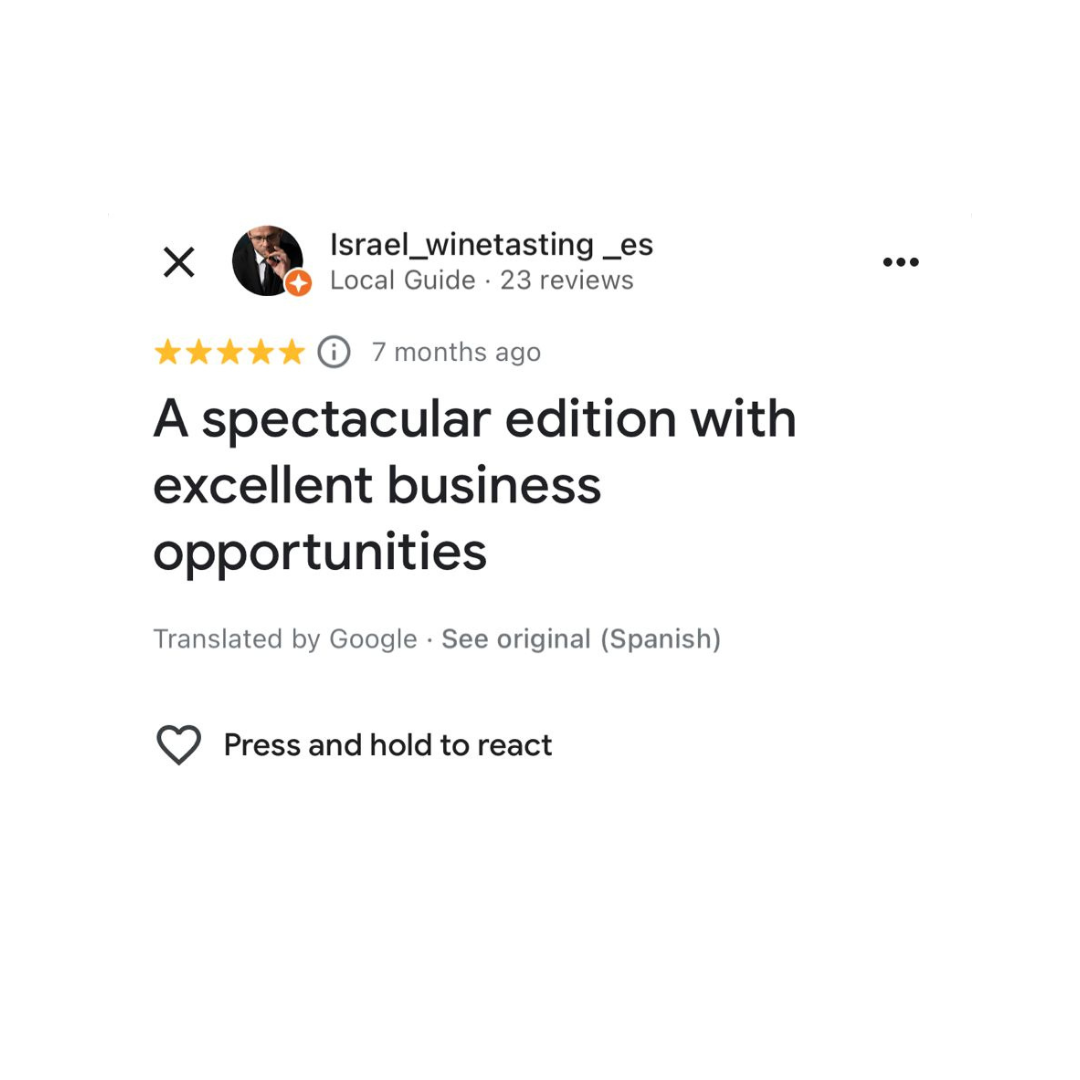Click the fifth yellow rating star

291,352
